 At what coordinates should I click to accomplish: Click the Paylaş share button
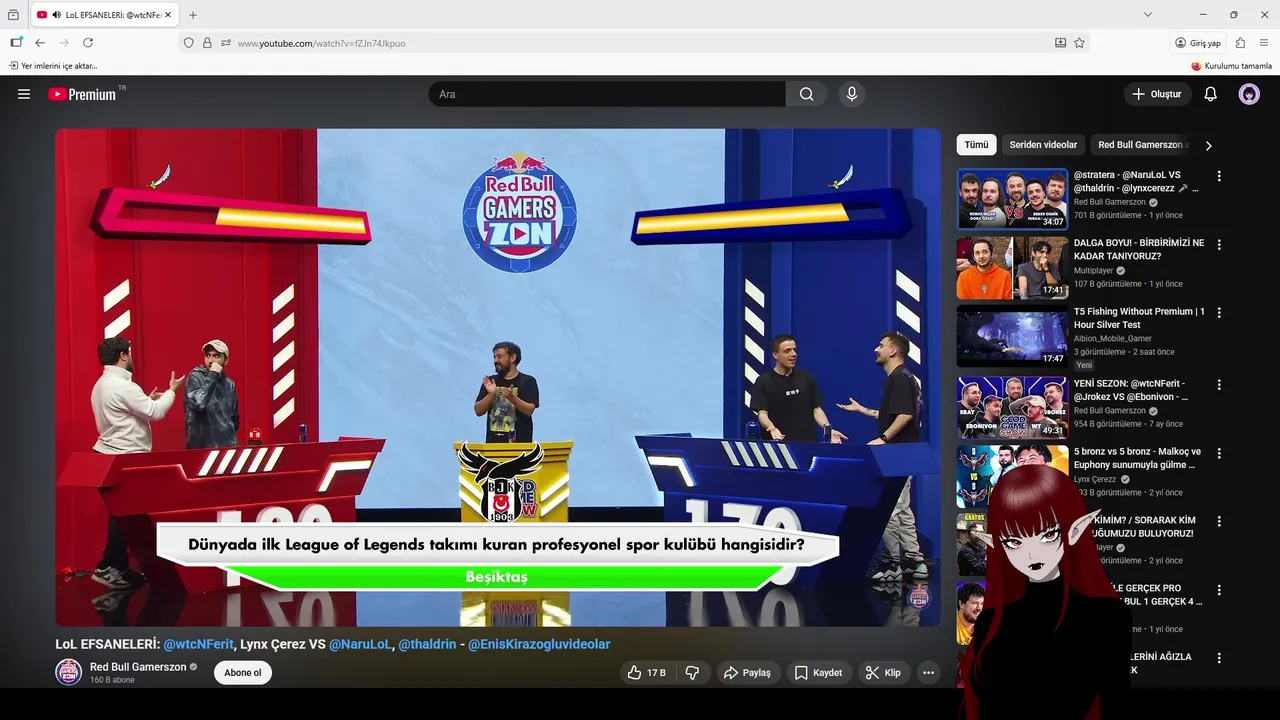pos(747,673)
